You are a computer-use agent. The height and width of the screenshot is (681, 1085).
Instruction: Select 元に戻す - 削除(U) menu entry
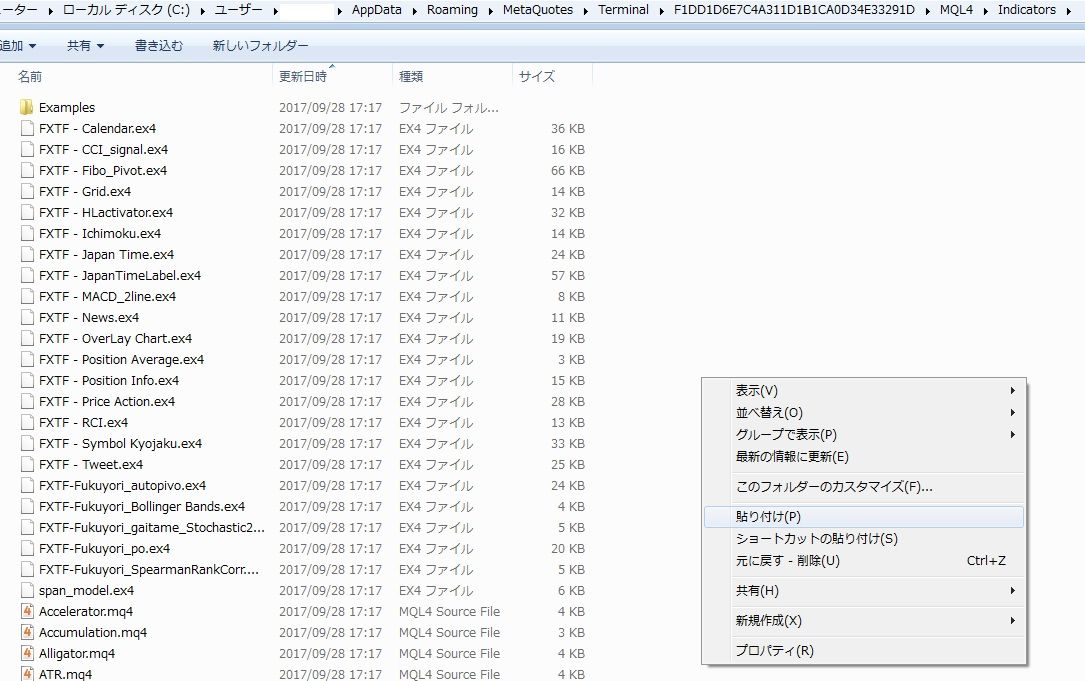coord(864,561)
